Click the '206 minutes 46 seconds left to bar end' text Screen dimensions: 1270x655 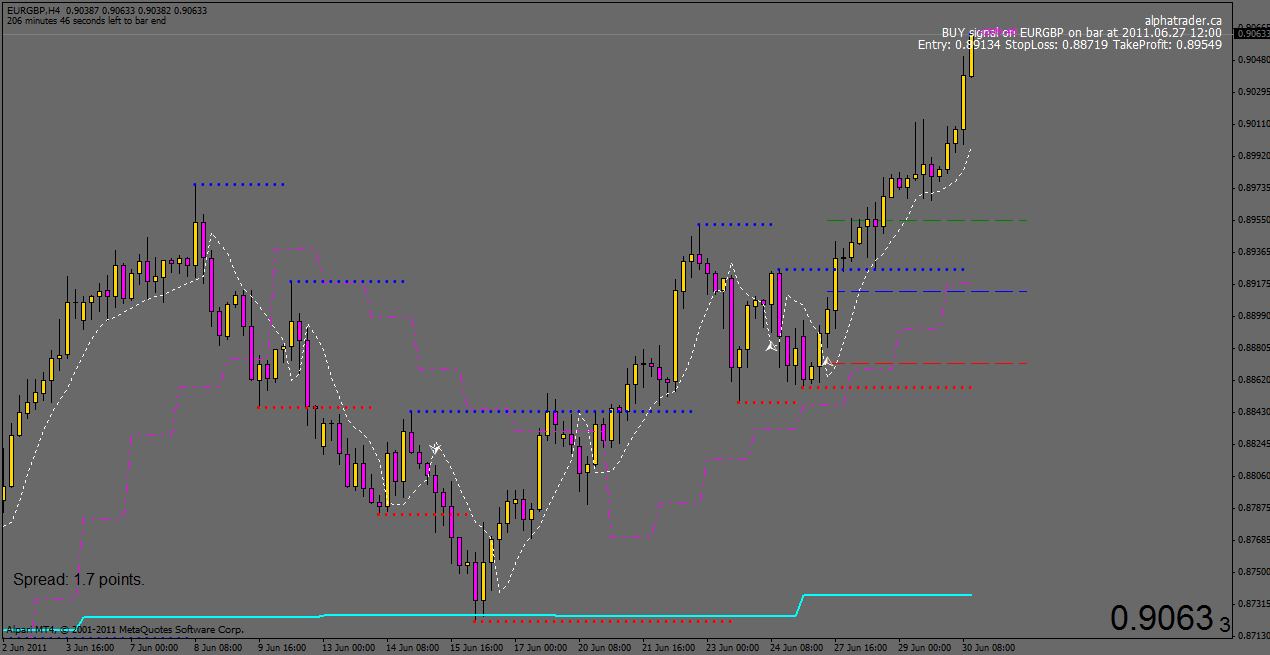86,20
